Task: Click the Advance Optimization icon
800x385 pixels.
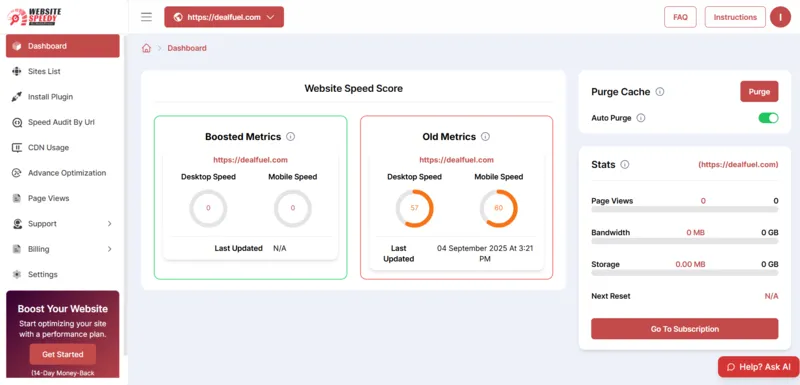Action: 17,173
